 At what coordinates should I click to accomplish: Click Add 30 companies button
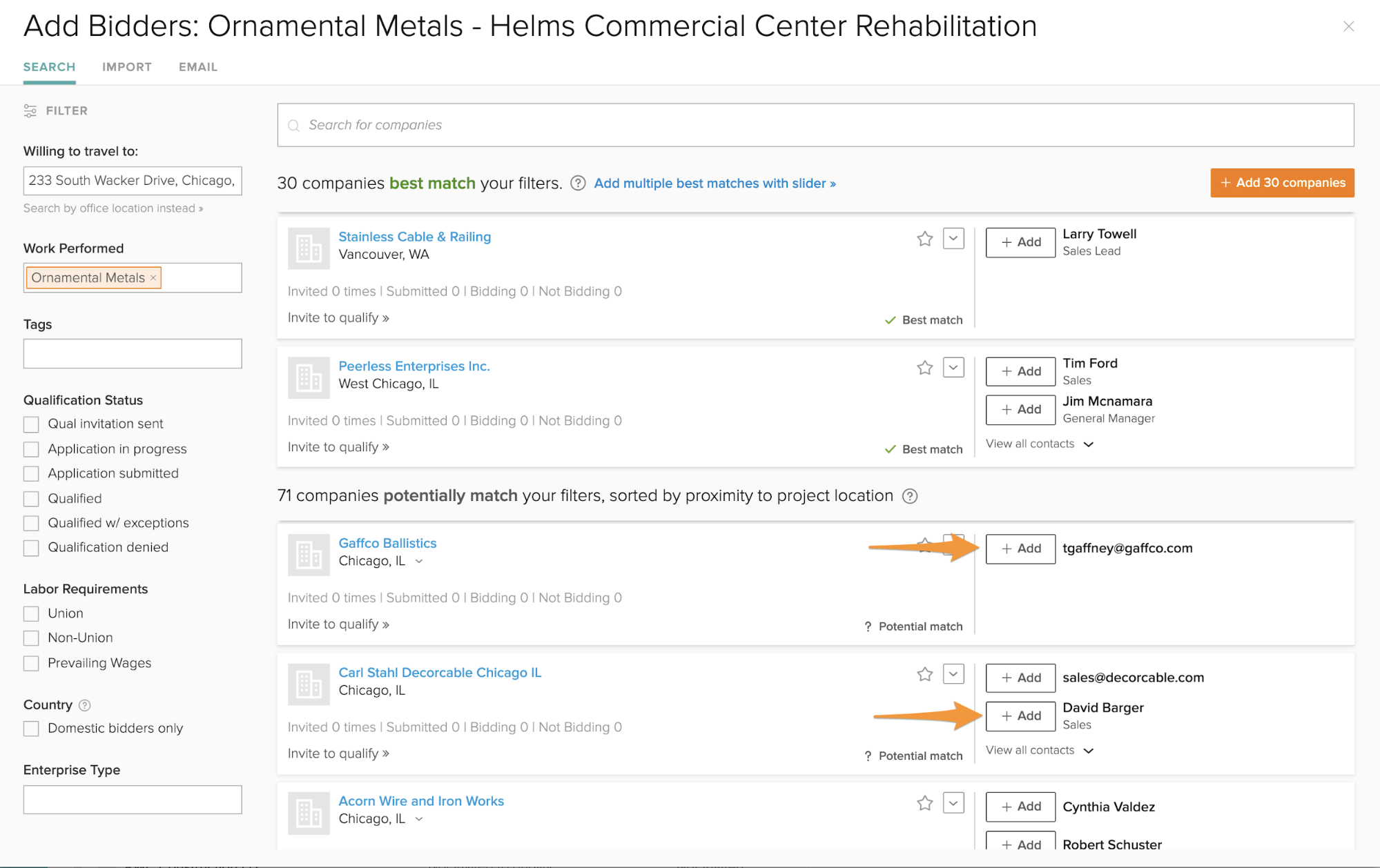point(1282,183)
